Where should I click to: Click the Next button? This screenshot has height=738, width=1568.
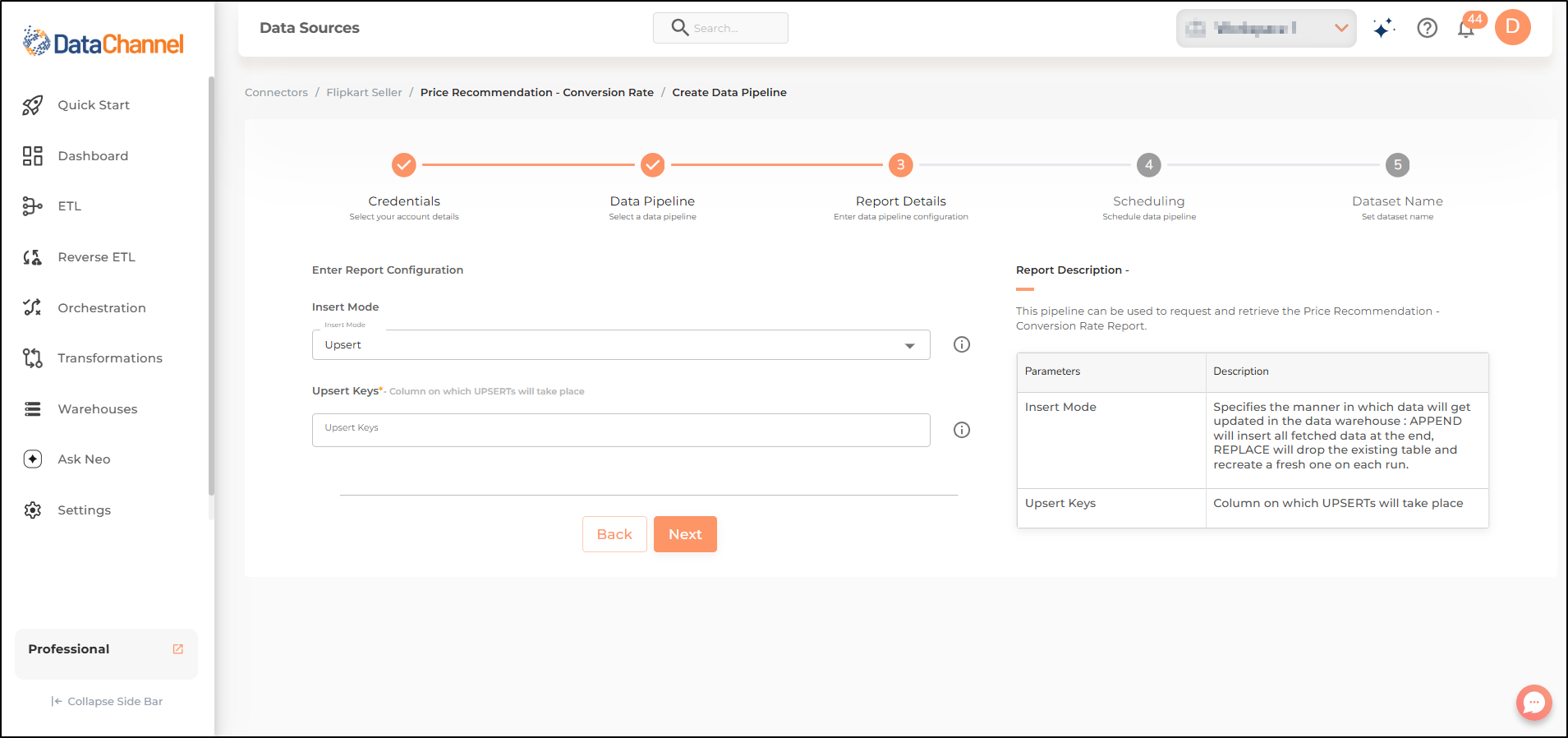pos(685,534)
